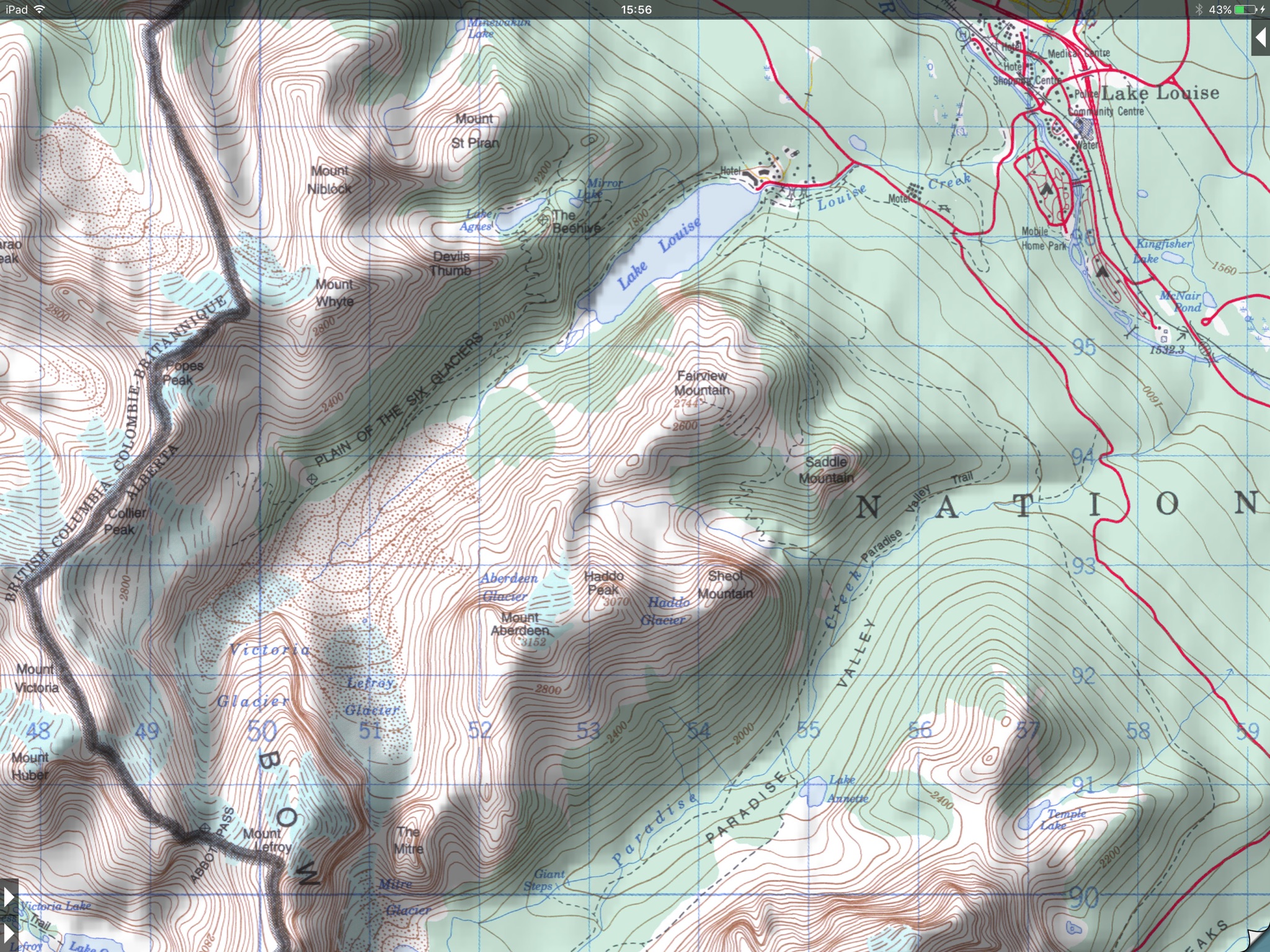Tap the Mount Aberdeen summit label
1270x952 pixels.
(x=520, y=624)
